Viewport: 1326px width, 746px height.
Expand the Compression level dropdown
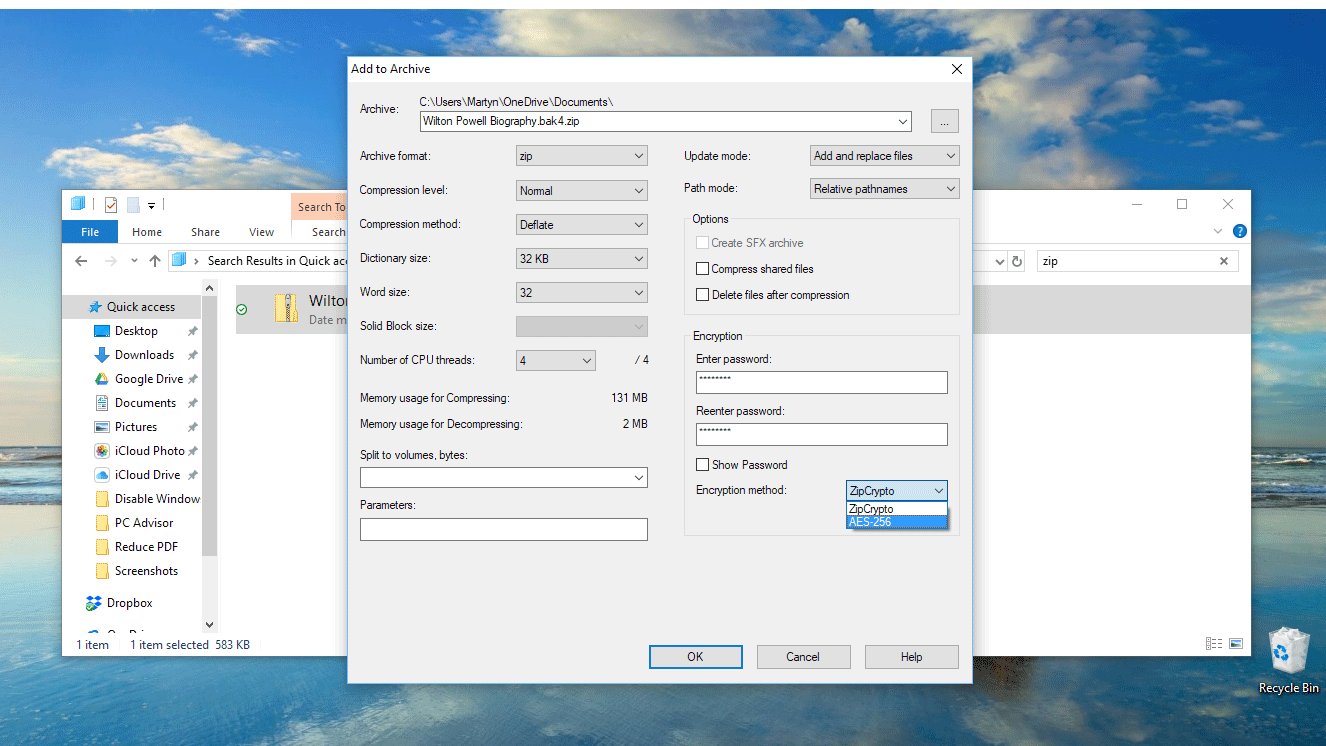click(x=582, y=191)
